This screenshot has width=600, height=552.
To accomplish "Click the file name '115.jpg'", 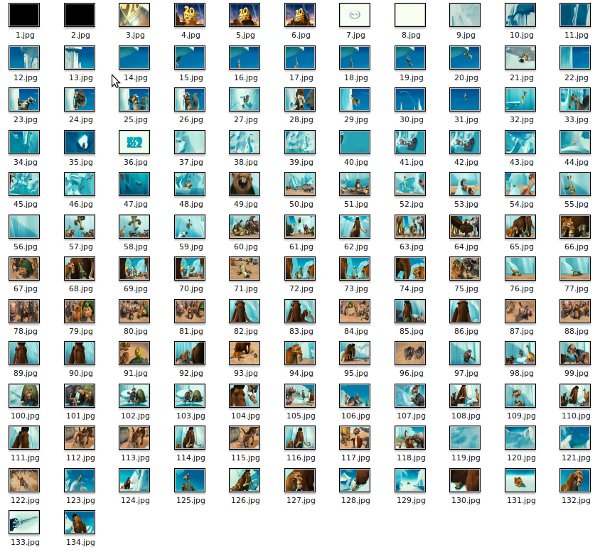I will tap(246, 458).
